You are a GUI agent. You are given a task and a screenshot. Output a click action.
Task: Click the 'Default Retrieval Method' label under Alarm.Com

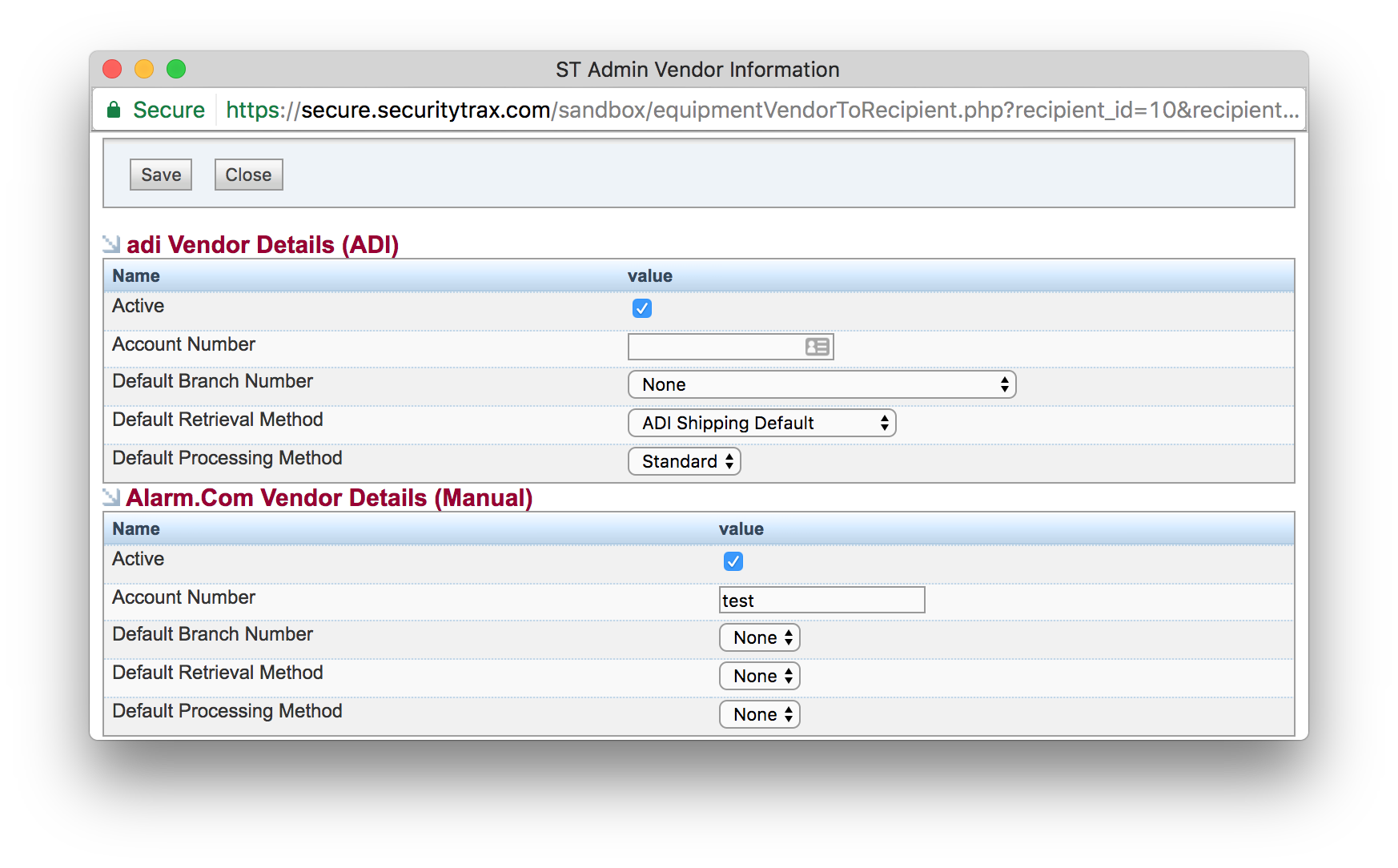pyautogui.click(x=218, y=673)
